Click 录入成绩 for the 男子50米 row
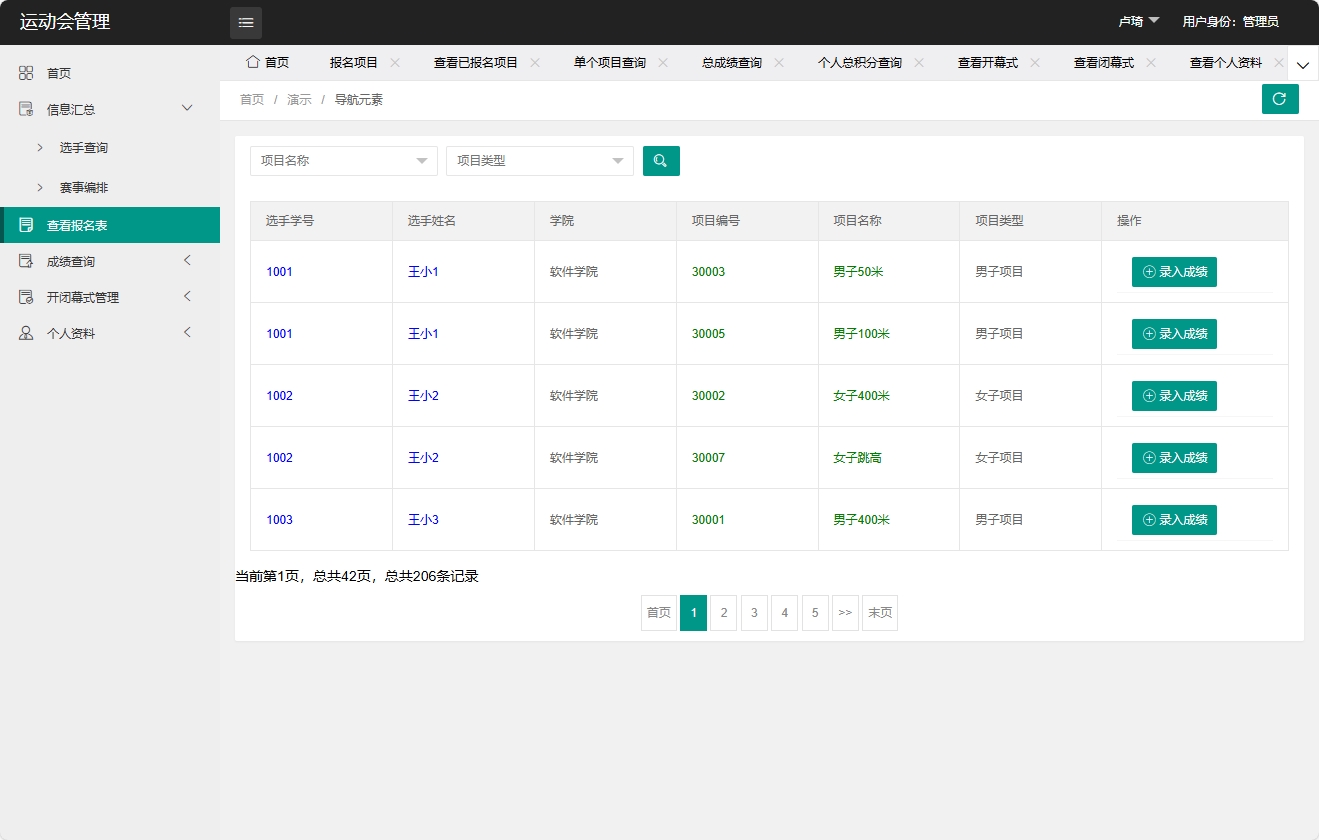Image resolution: width=1319 pixels, height=840 pixels. point(1174,271)
